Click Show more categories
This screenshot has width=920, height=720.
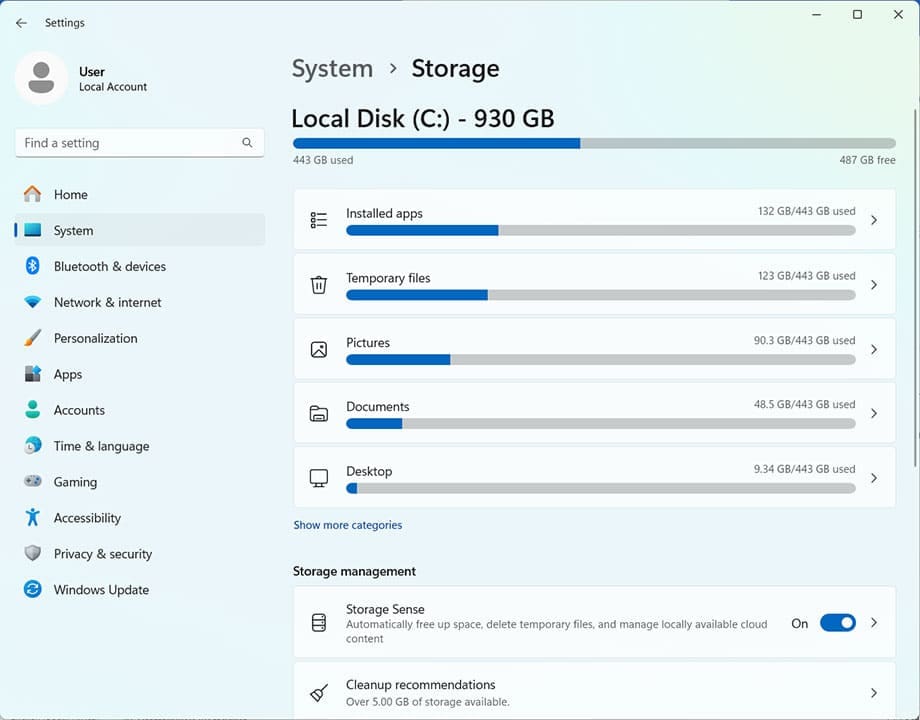click(x=348, y=524)
